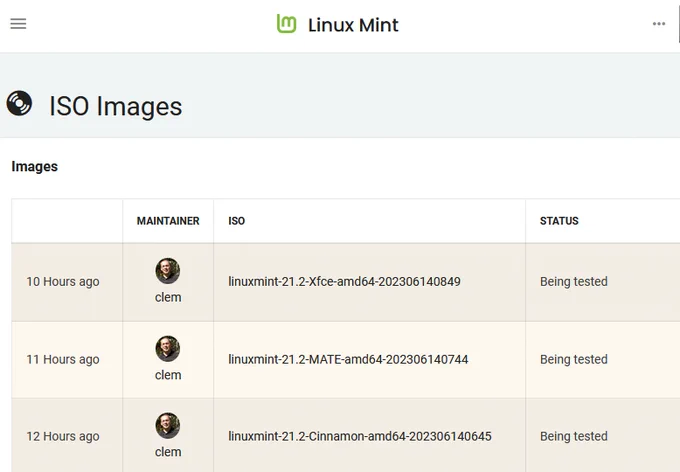This screenshot has height=472, width=680.
Task: Click clem's avatar in the Cinnamon row
Action: tap(168, 425)
